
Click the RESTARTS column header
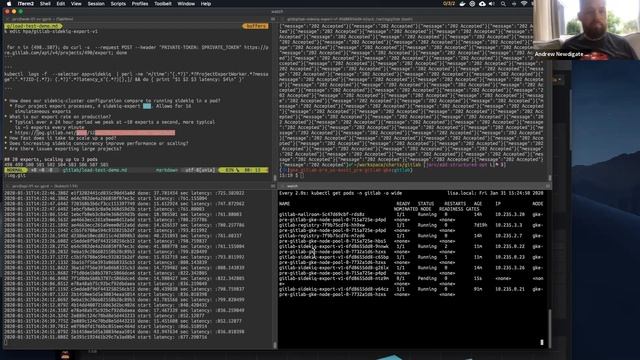click(455, 204)
